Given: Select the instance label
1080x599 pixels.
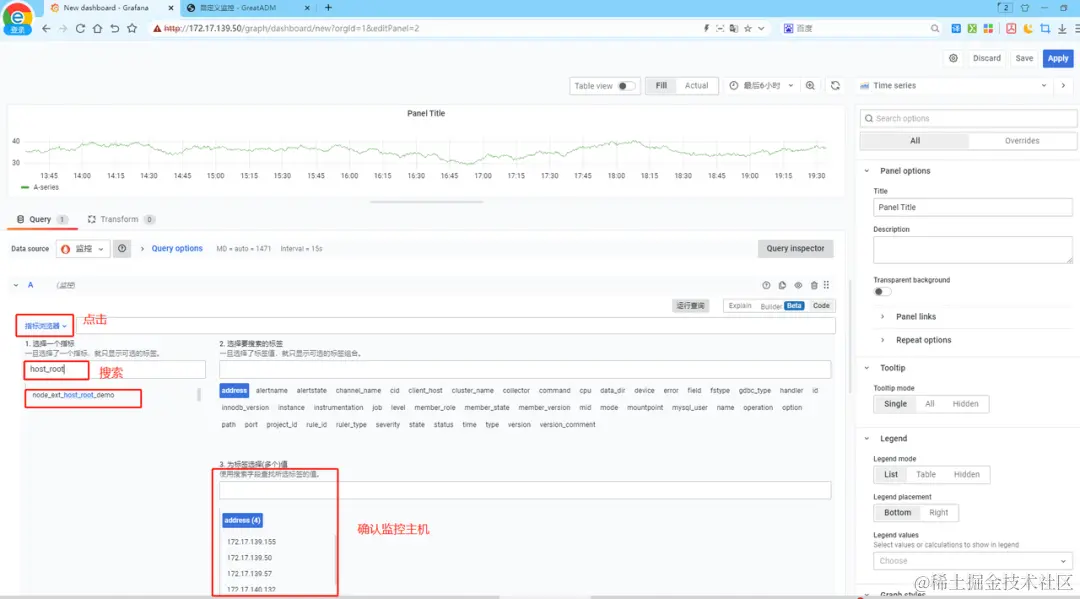Looking at the screenshot, I should pyautogui.click(x=291, y=408).
